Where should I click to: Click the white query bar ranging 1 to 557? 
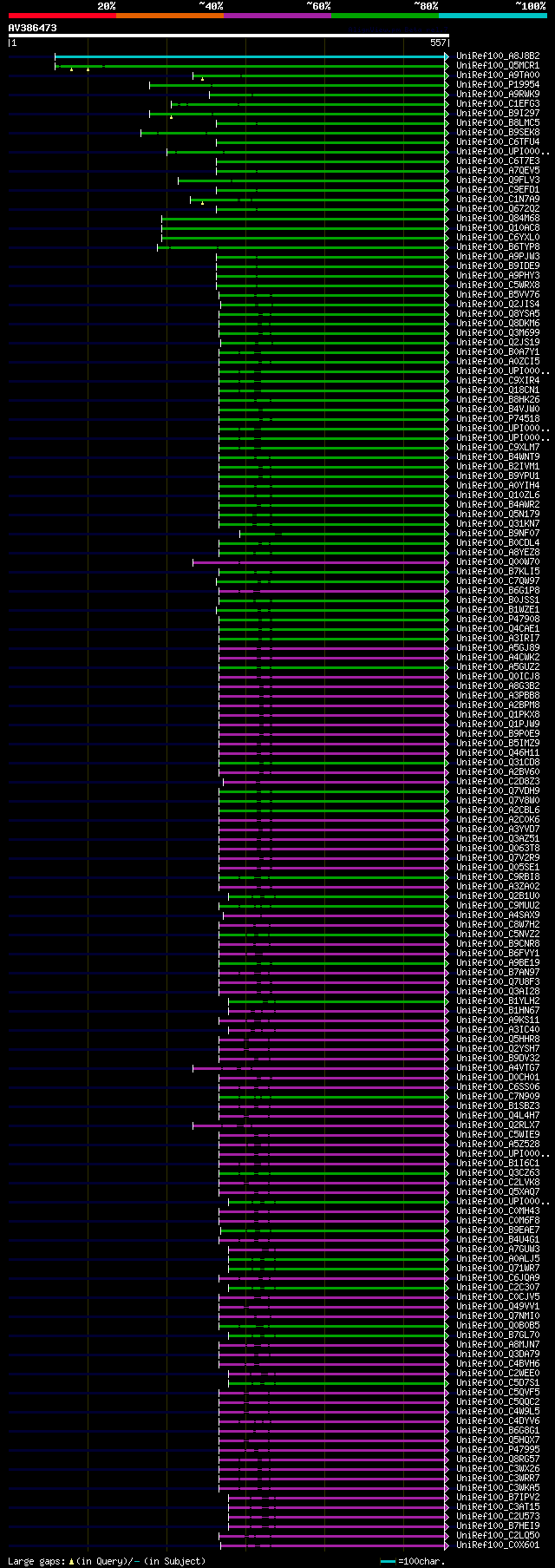coord(229,36)
